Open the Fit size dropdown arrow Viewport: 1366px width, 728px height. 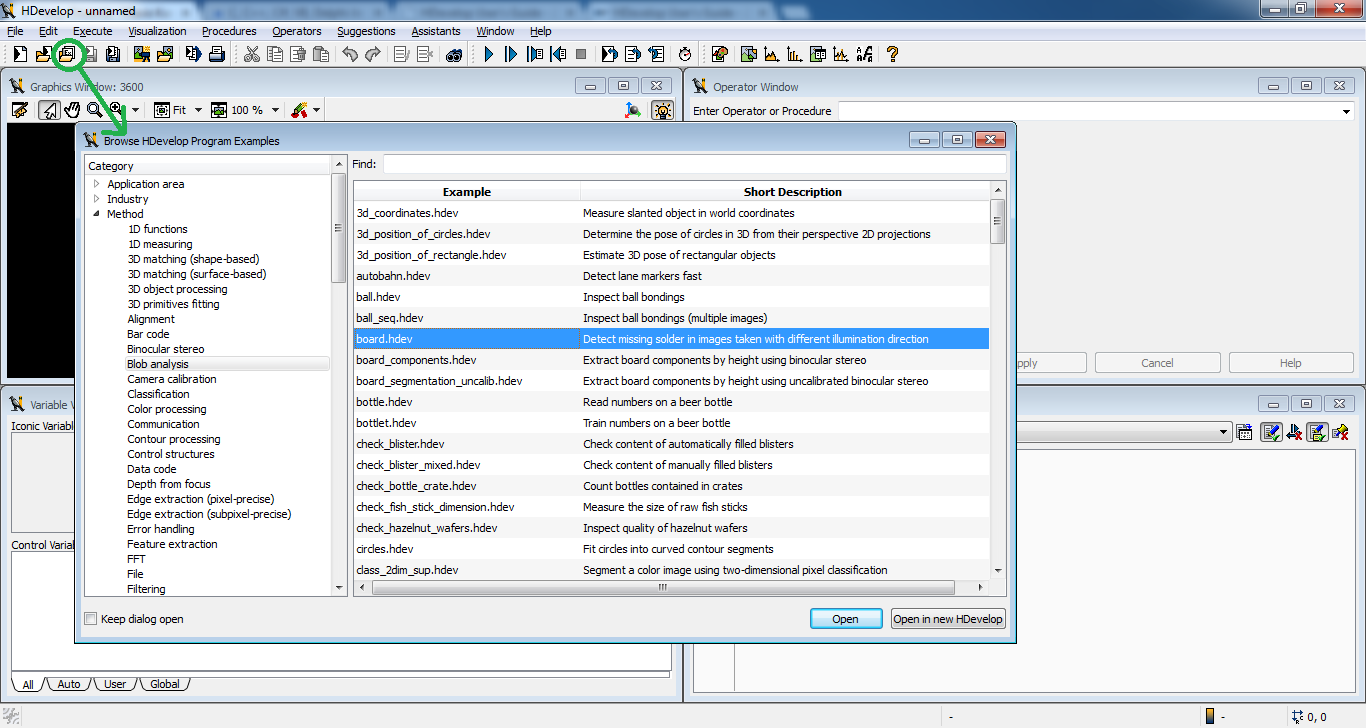pyautogui.click(x=198, y=110)
